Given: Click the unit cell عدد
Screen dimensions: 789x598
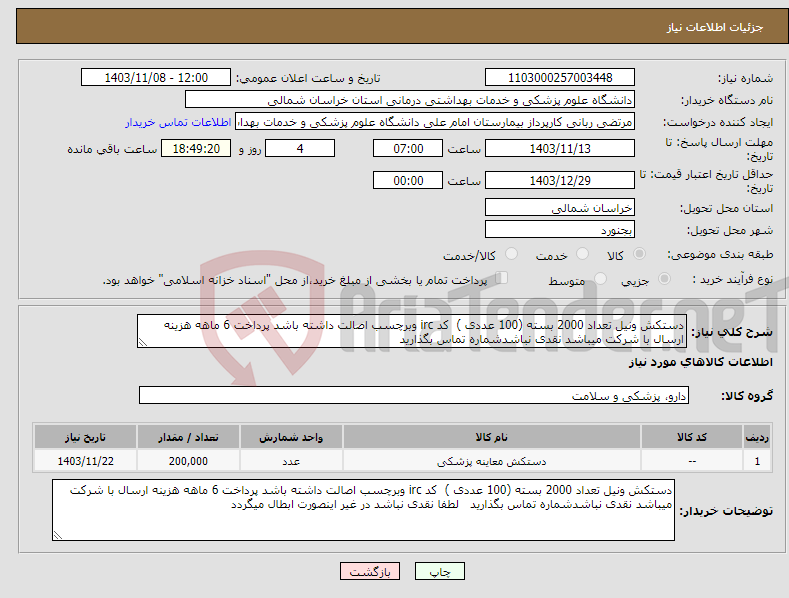Looking at the screenshot, I should click(291, 461).
